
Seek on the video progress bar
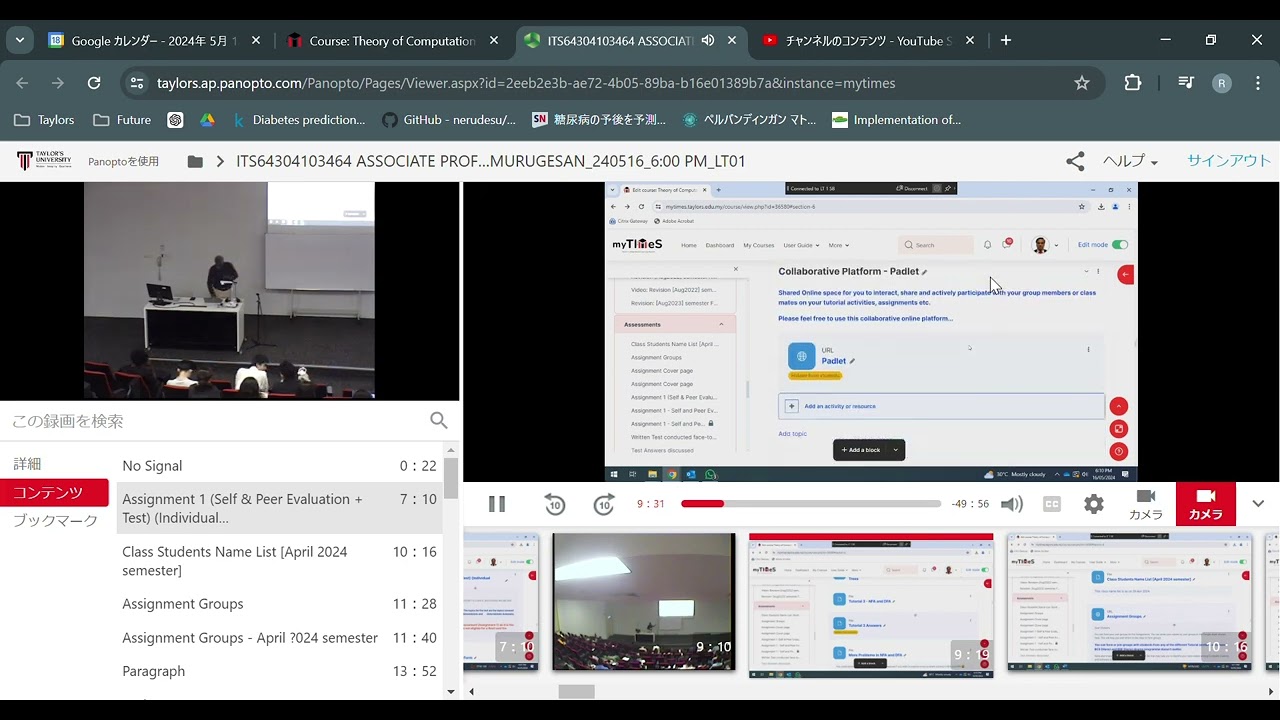click(x=811, y=504)
